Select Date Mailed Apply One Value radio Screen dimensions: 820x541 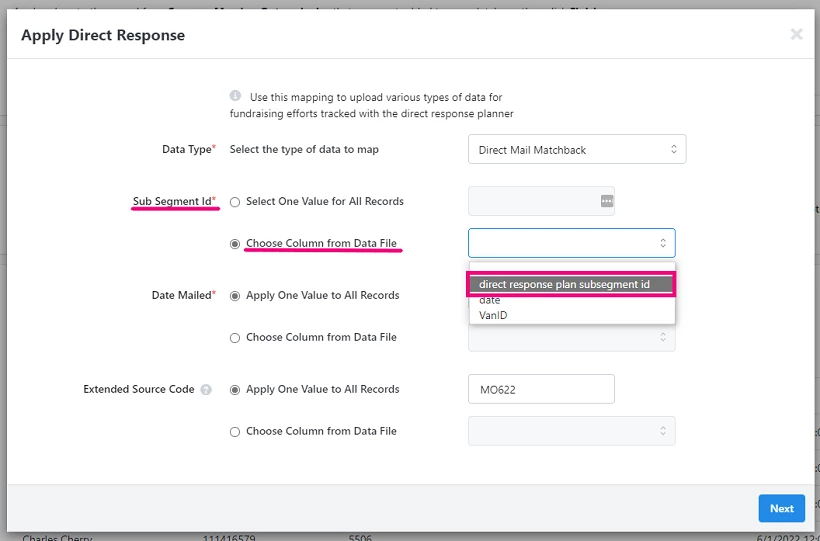(235, 296)
